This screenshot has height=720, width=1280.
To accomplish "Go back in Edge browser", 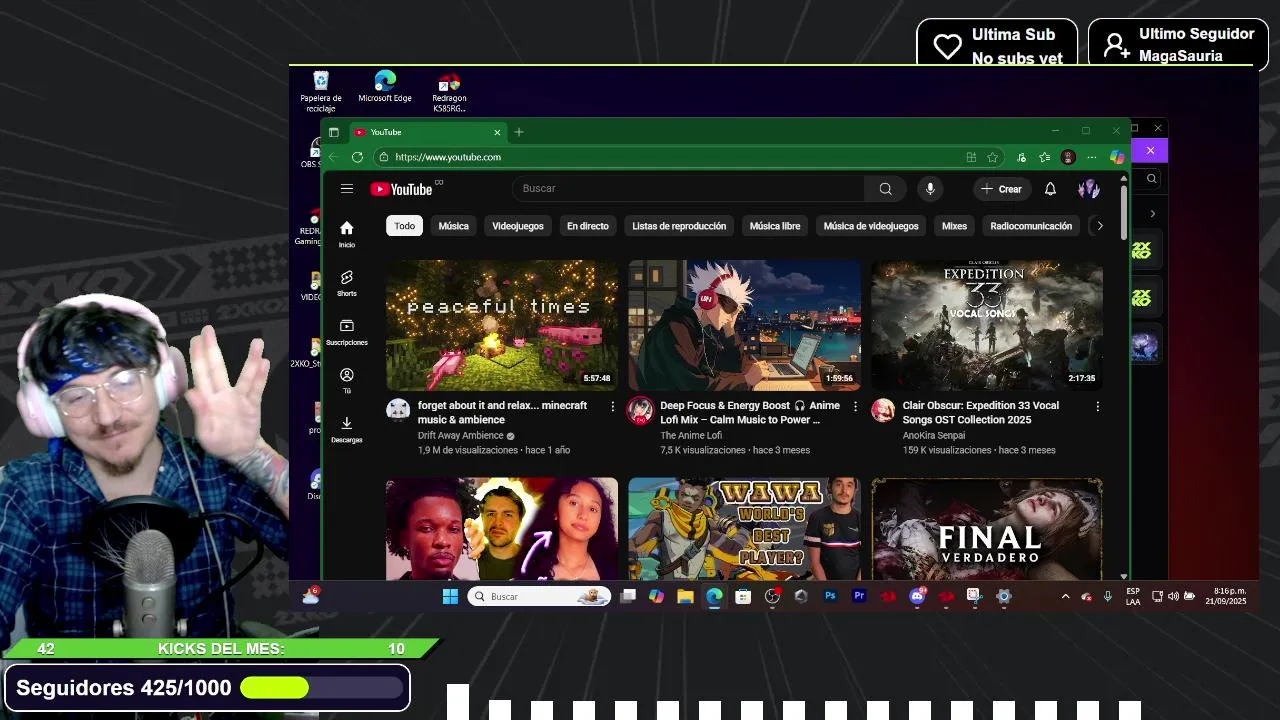I will [x=333, y=157].
